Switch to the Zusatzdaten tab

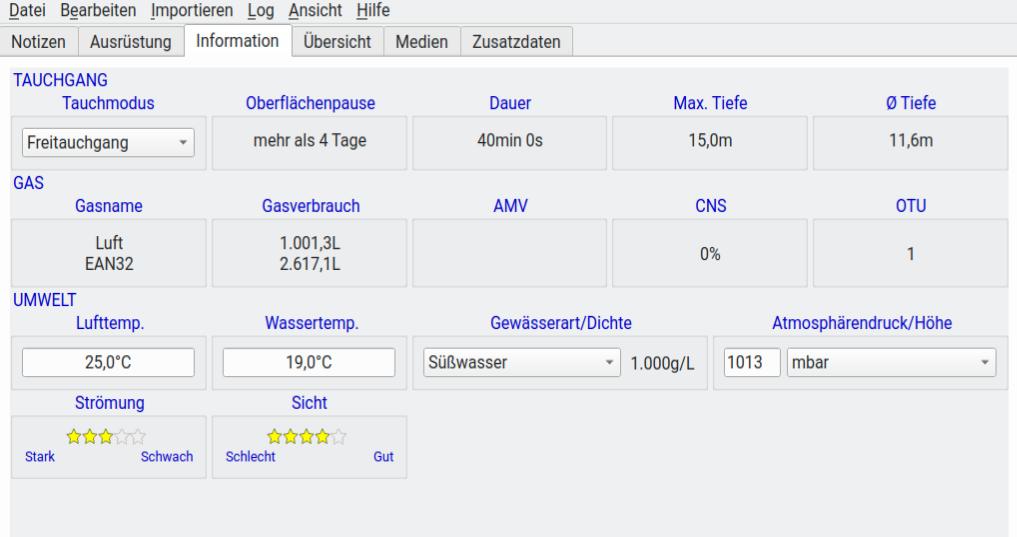(516, 42)
